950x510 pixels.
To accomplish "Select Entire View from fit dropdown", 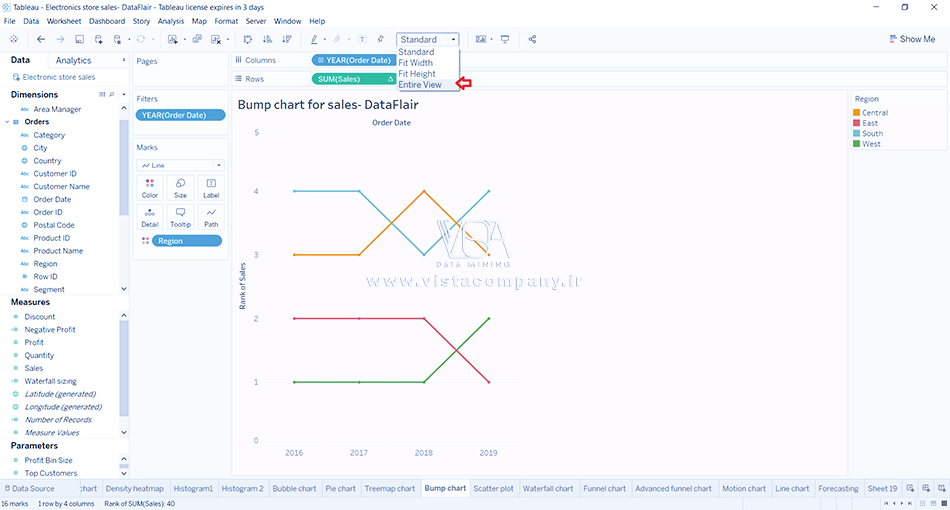I will 420,85.
